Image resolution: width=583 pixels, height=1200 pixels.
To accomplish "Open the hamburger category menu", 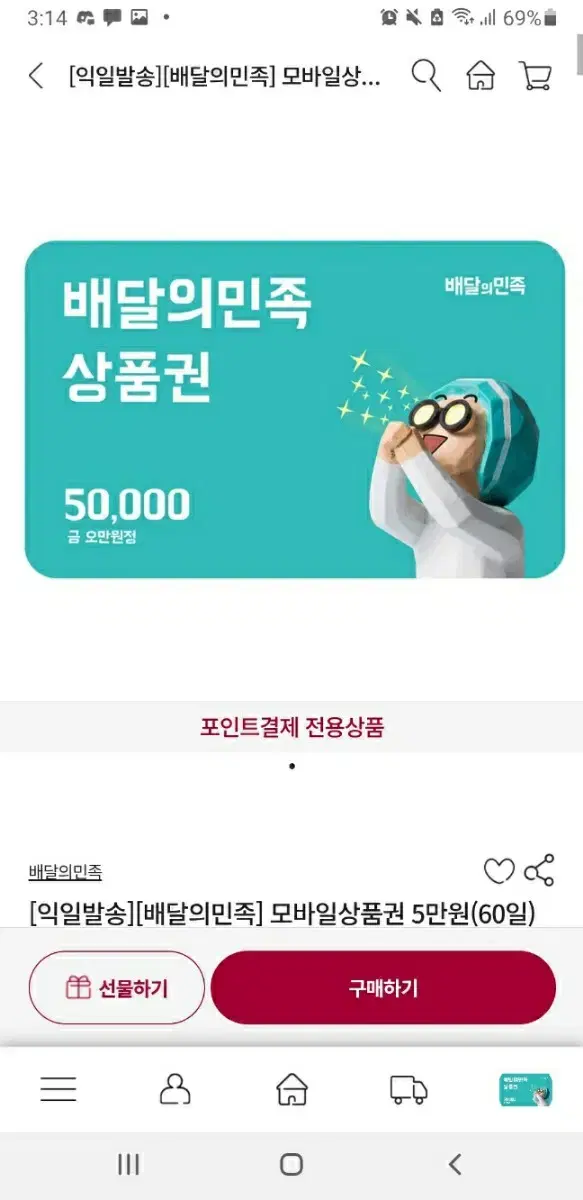I will 58,1089.
